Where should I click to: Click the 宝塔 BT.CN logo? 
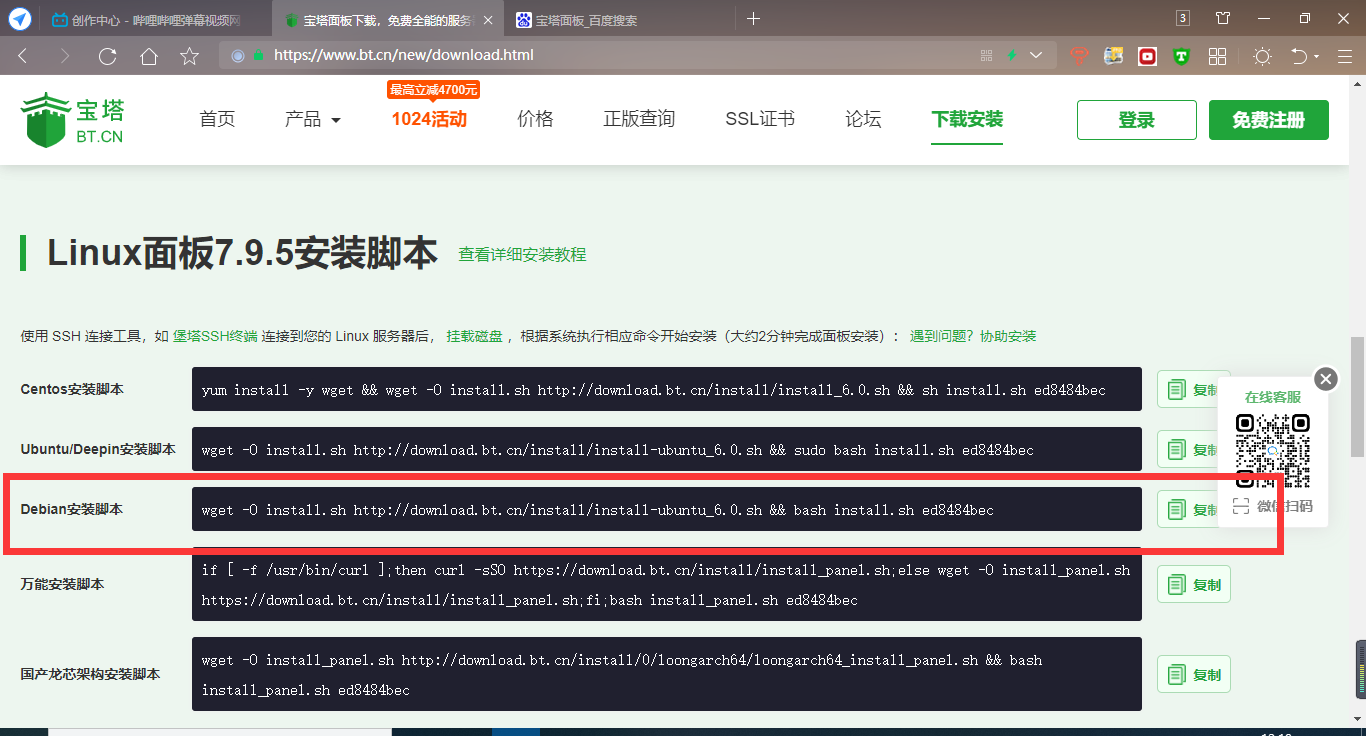(x=72, y=120)
